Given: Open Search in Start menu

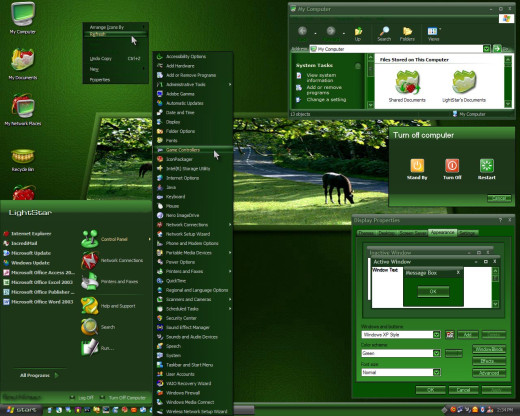Looking at the screenshot, I should point(98,327).
